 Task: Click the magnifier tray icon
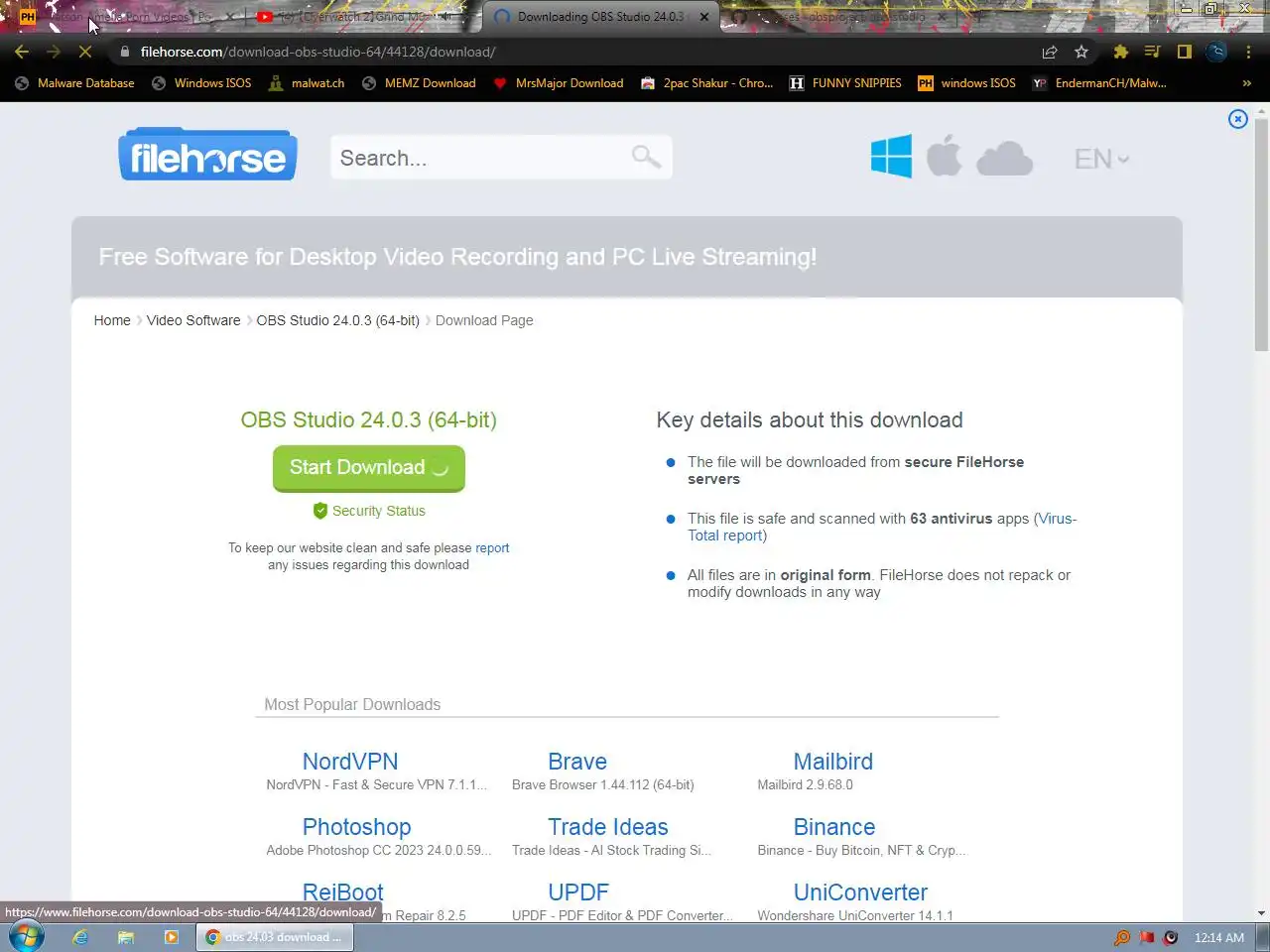(x=1122, y=937)
